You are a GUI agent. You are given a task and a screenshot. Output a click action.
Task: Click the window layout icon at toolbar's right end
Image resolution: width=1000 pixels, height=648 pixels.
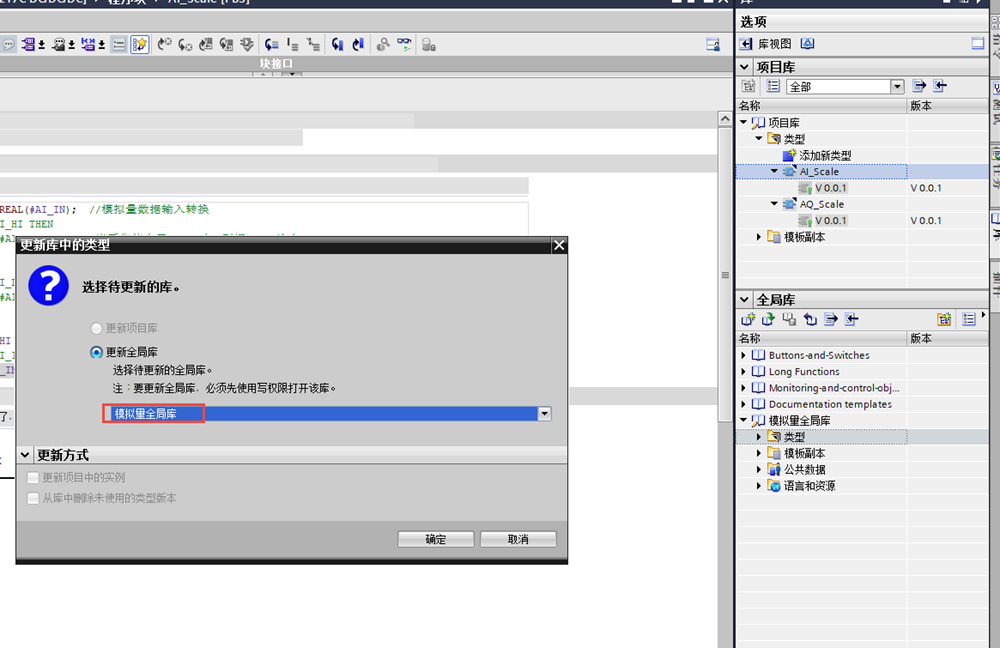coord(713,45)
